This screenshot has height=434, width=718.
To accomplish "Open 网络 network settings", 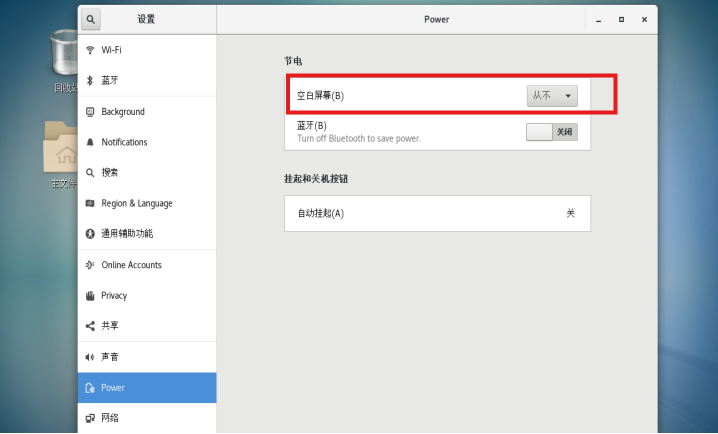I will point(147,418).
